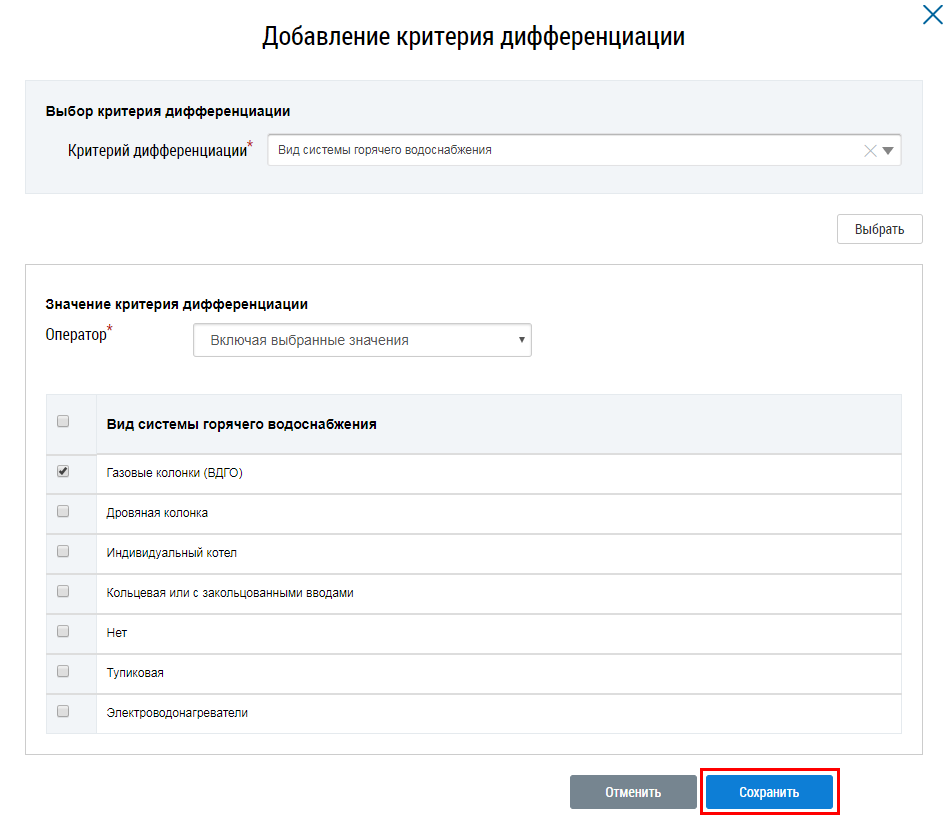The image size is (949, 825).
Task: Click the Электроводонагреватели row label
Action: (177, 713)
